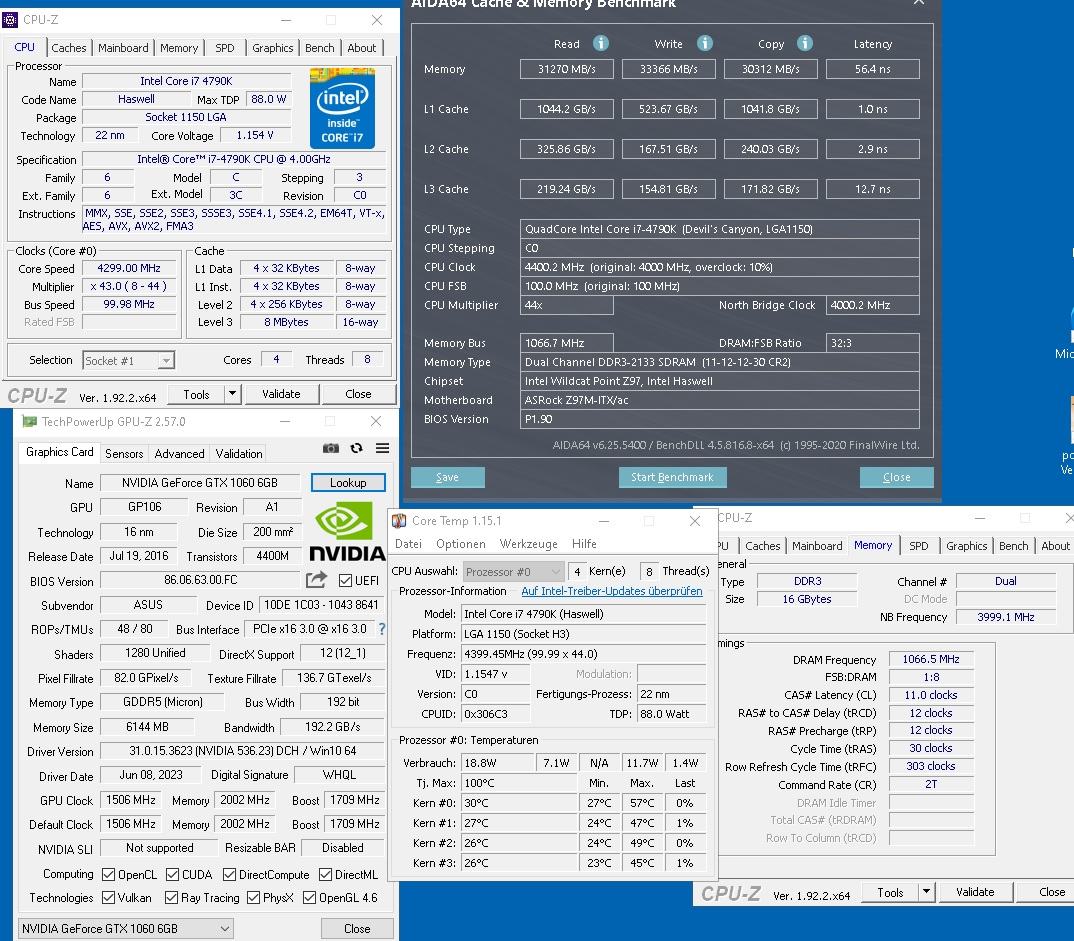Switch to the SPD tab in the top CPU-Z window
The height and width of the screenshot is (941, 1074).
225,48
